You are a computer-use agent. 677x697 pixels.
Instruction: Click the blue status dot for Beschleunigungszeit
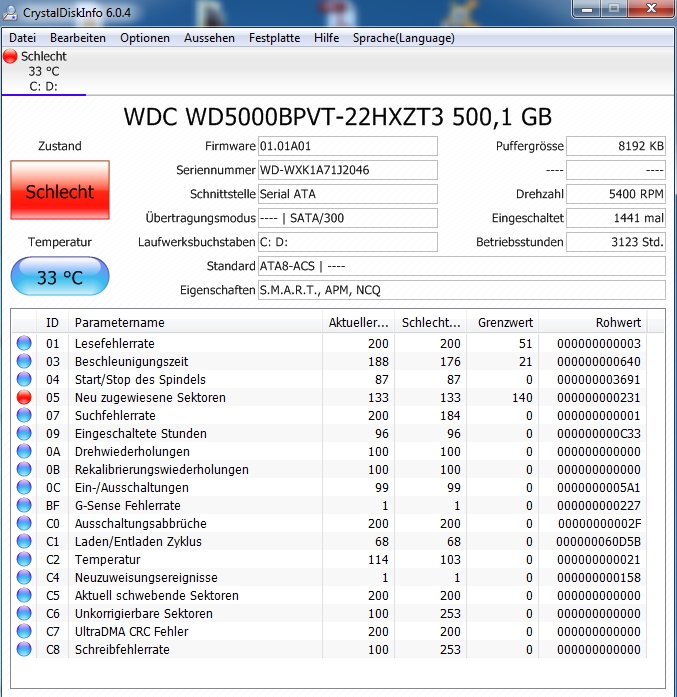(24, 361)
